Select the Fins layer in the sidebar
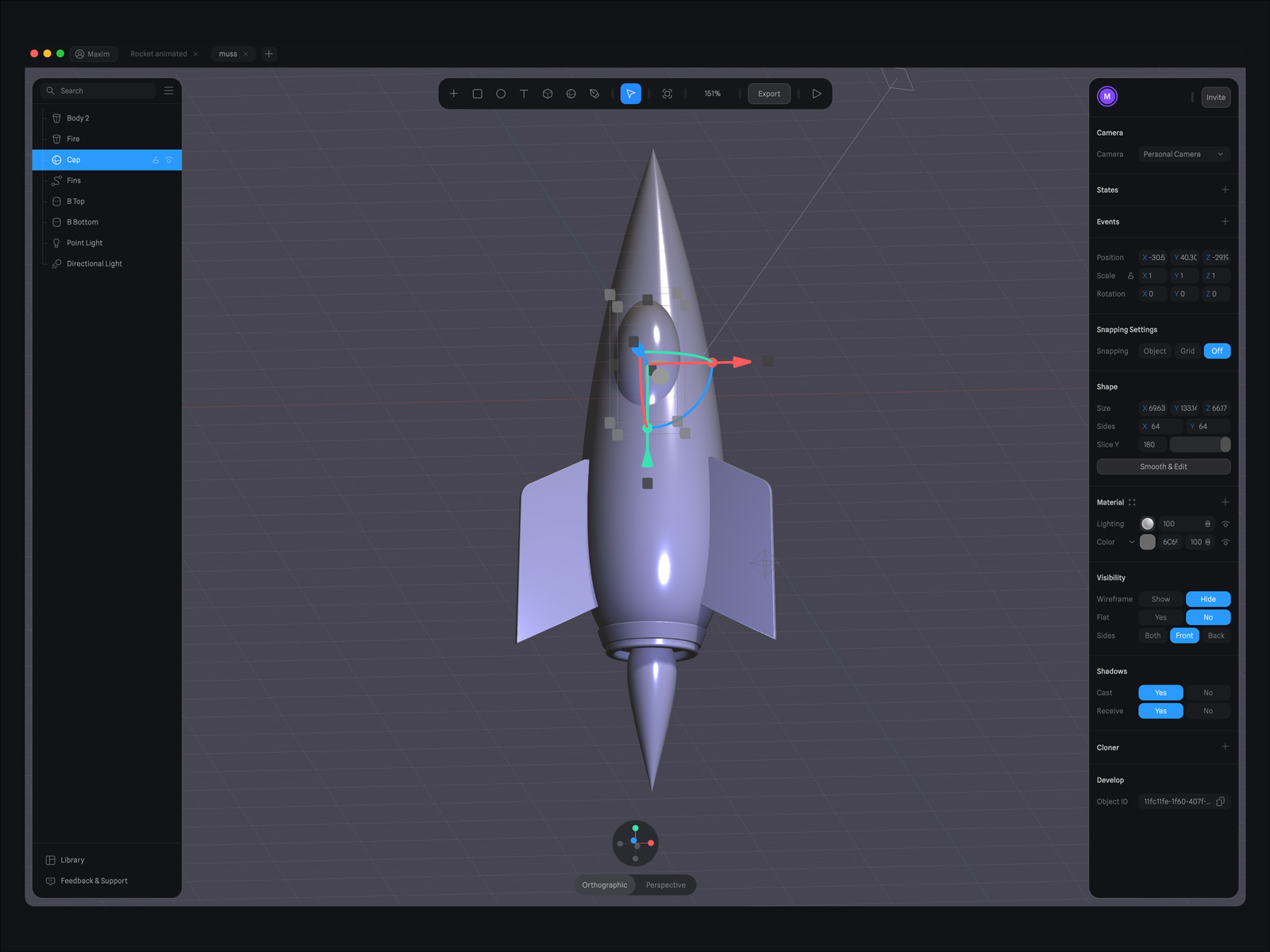This screenshot has height=952, width=1270. coord(73,180)
